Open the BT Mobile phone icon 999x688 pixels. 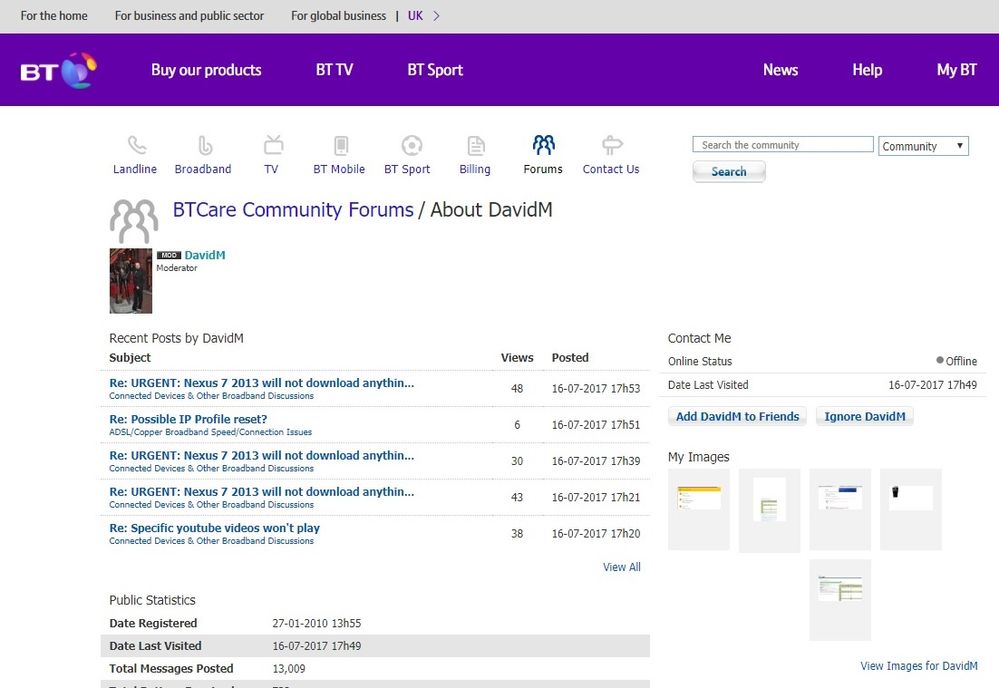[x=341, y=145]
